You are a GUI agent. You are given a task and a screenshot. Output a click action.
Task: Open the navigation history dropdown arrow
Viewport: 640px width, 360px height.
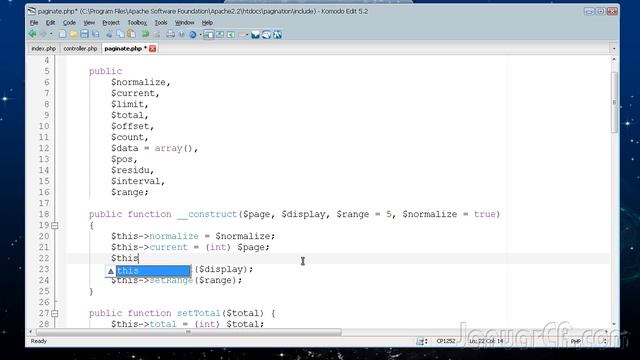pyautogui.click(x=51, y=35)
